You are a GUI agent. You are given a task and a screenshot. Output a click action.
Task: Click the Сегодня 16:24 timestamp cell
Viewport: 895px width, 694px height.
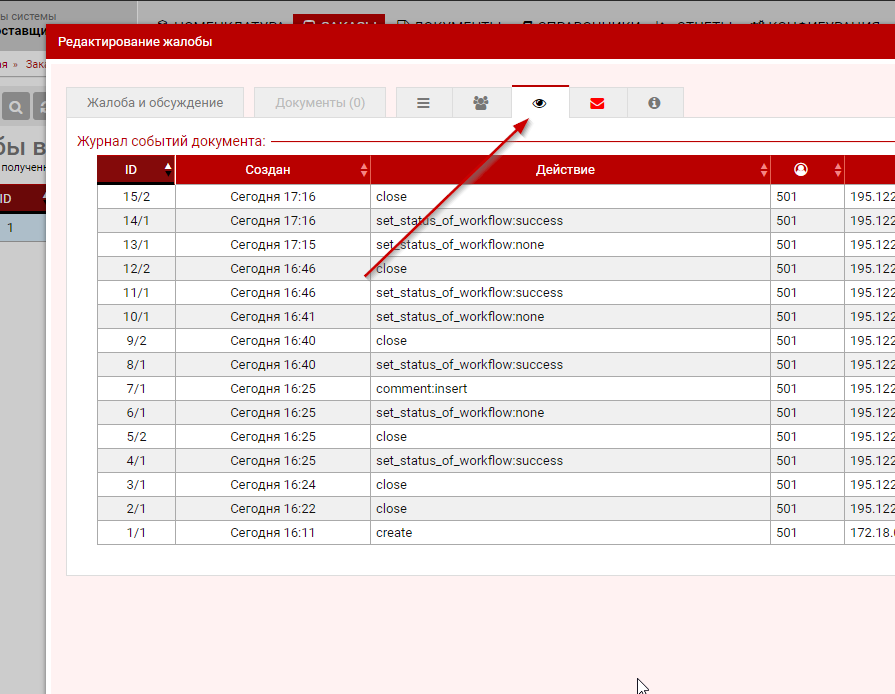(272, 485)
